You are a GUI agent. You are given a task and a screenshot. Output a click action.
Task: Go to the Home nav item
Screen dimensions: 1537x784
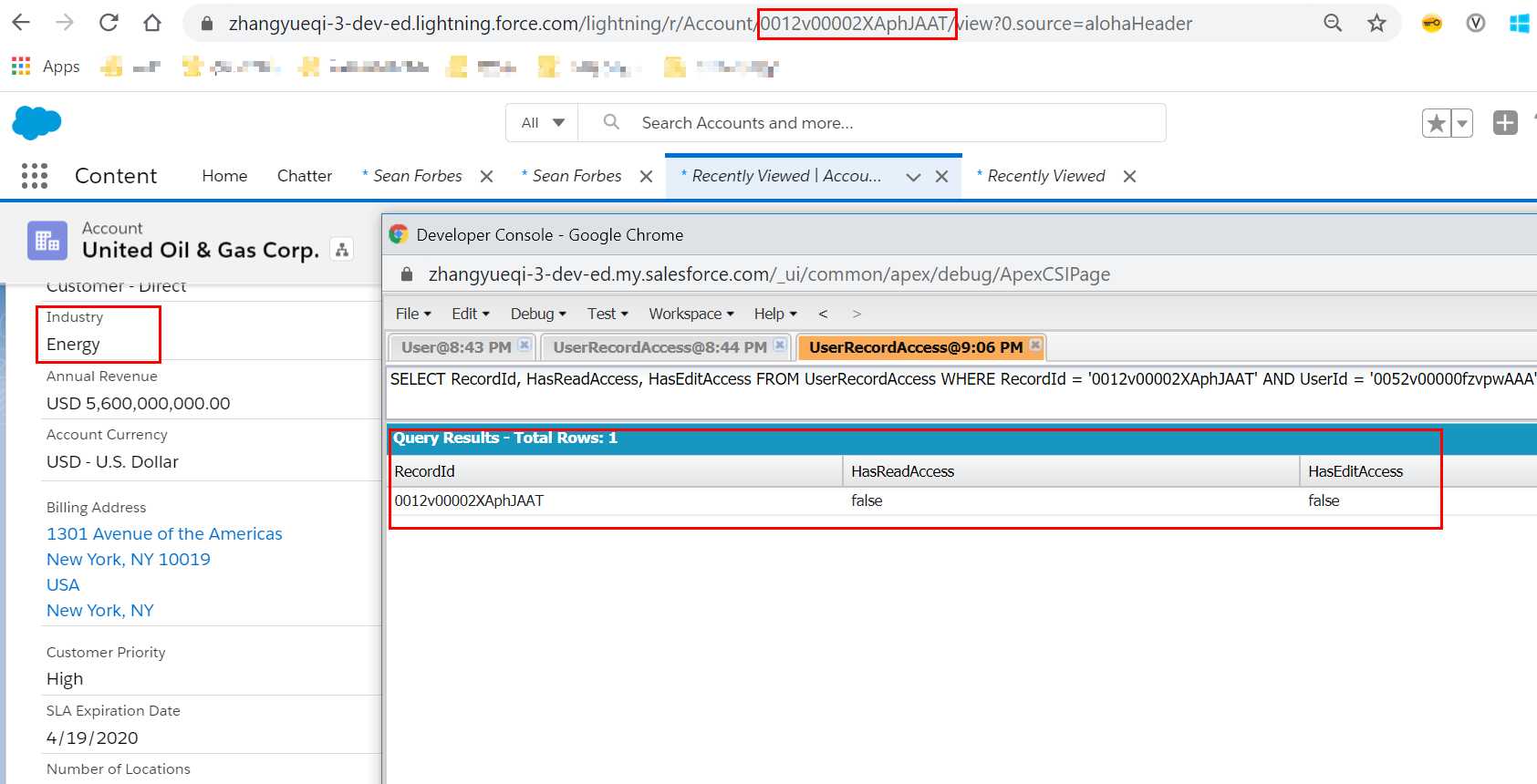tap(224, 176)
